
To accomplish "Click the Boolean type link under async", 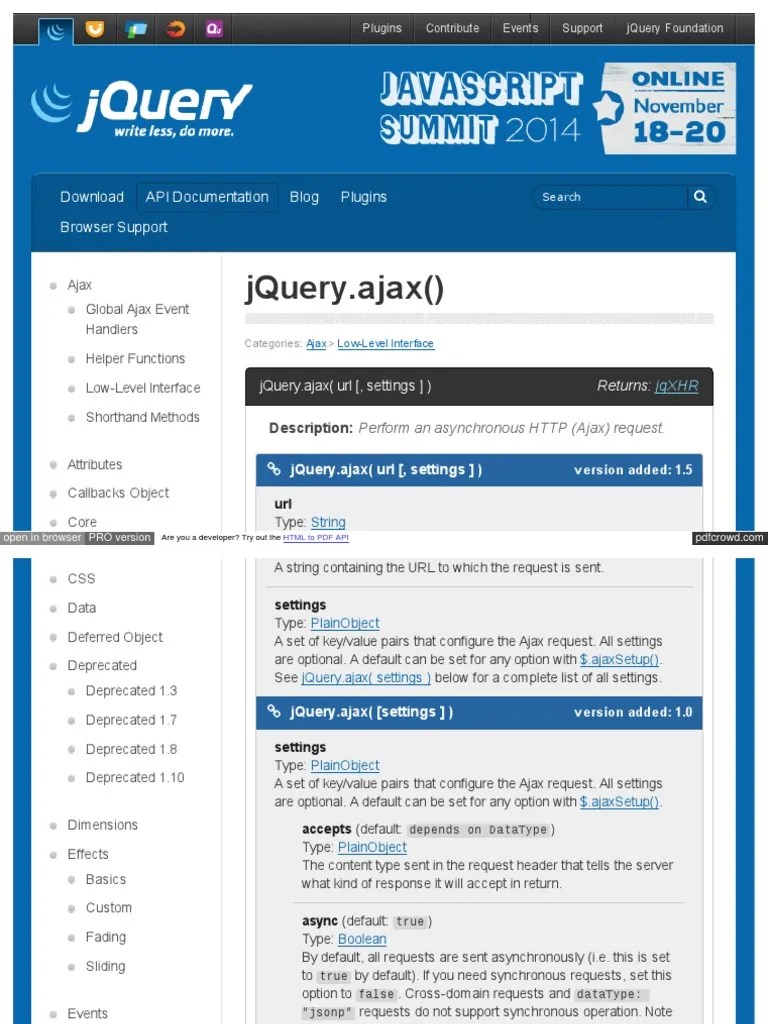I will point(362,939).
